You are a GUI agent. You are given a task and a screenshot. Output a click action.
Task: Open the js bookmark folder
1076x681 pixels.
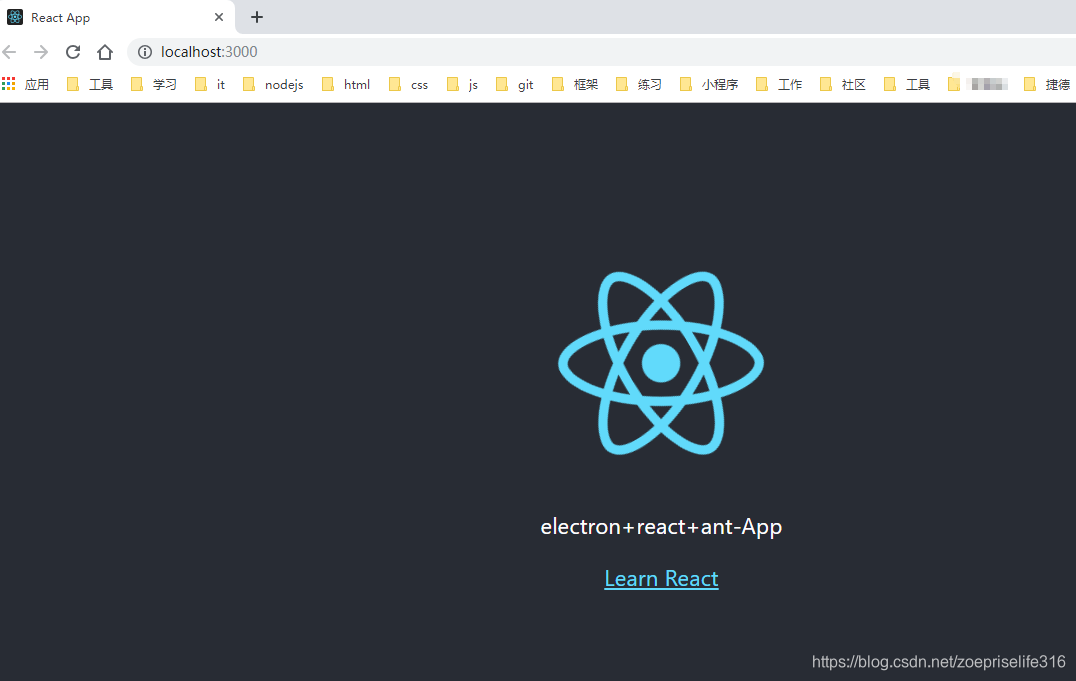coord(462,84)
